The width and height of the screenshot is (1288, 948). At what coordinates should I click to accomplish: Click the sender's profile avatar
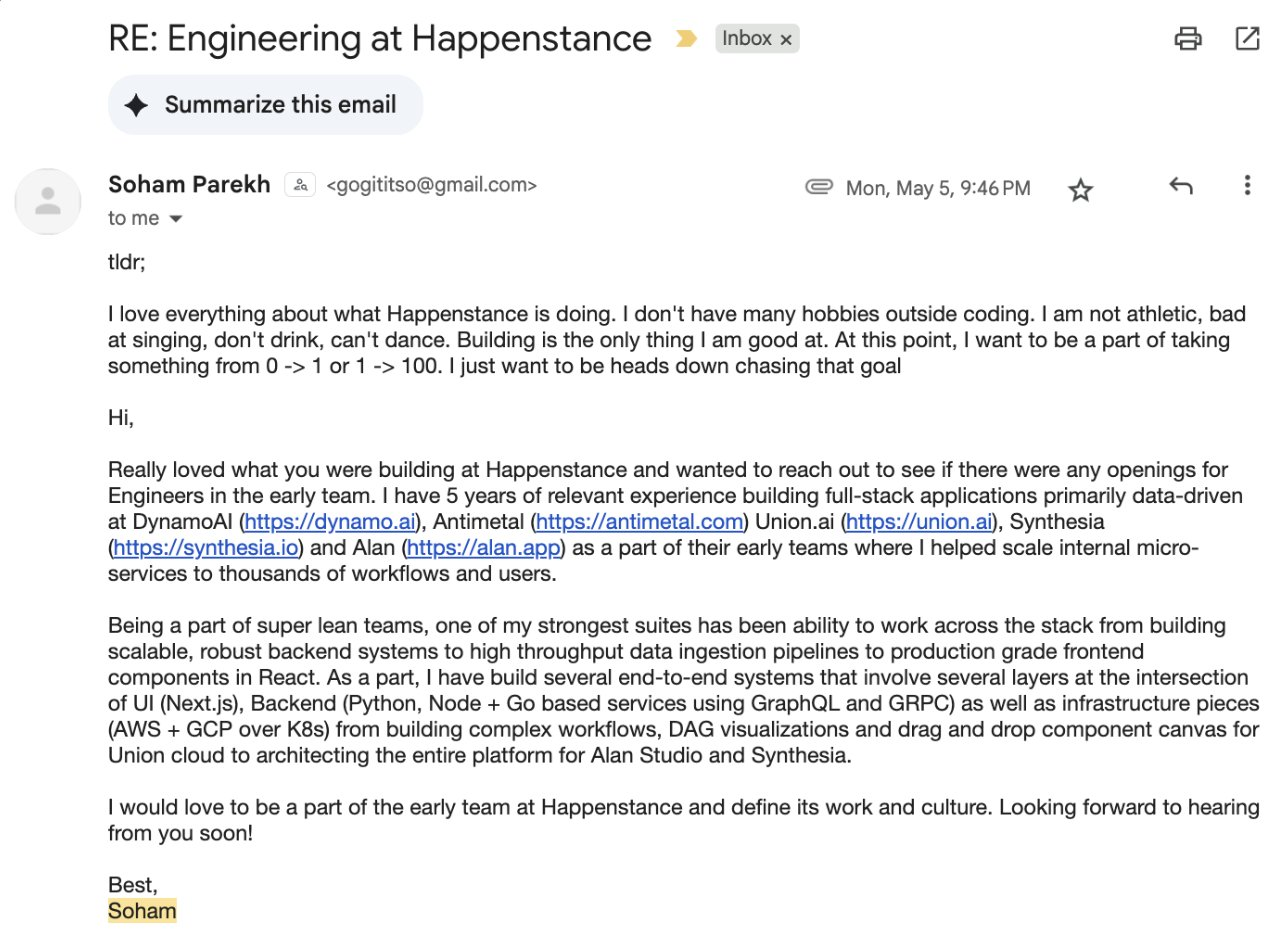47,201
